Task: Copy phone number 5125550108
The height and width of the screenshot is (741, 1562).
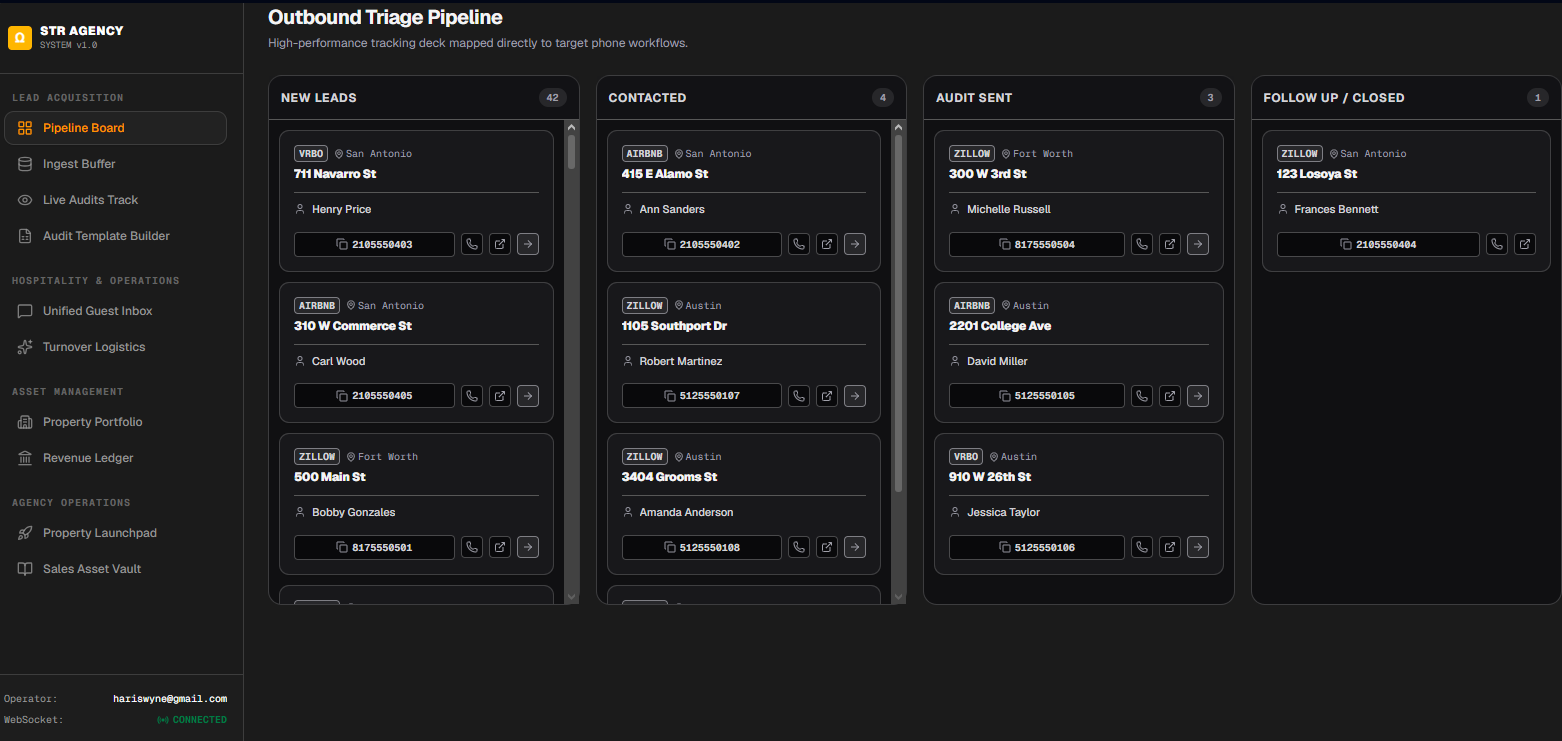Action: tap(702, 547)
